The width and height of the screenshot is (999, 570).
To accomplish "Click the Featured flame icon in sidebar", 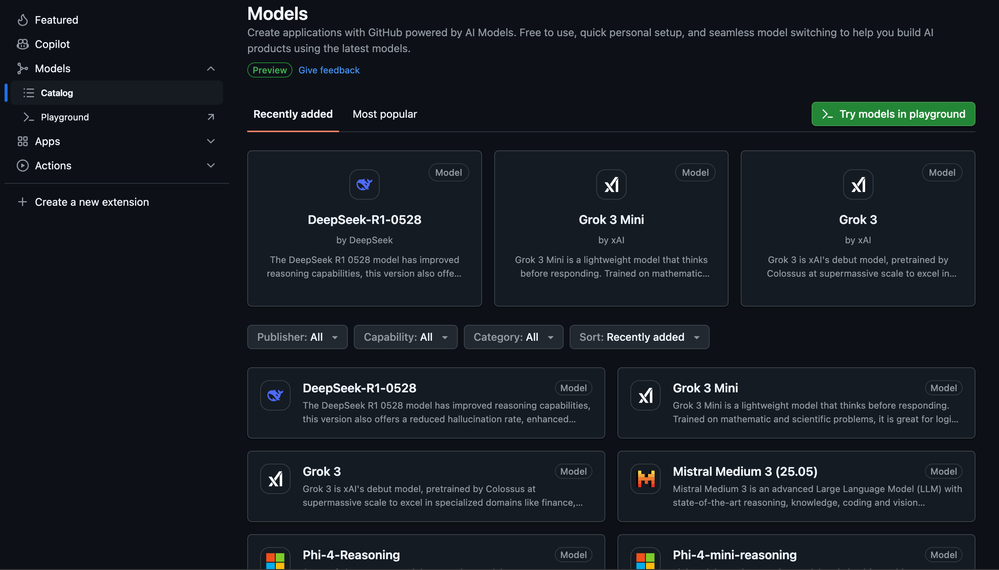I will (22, 20).
